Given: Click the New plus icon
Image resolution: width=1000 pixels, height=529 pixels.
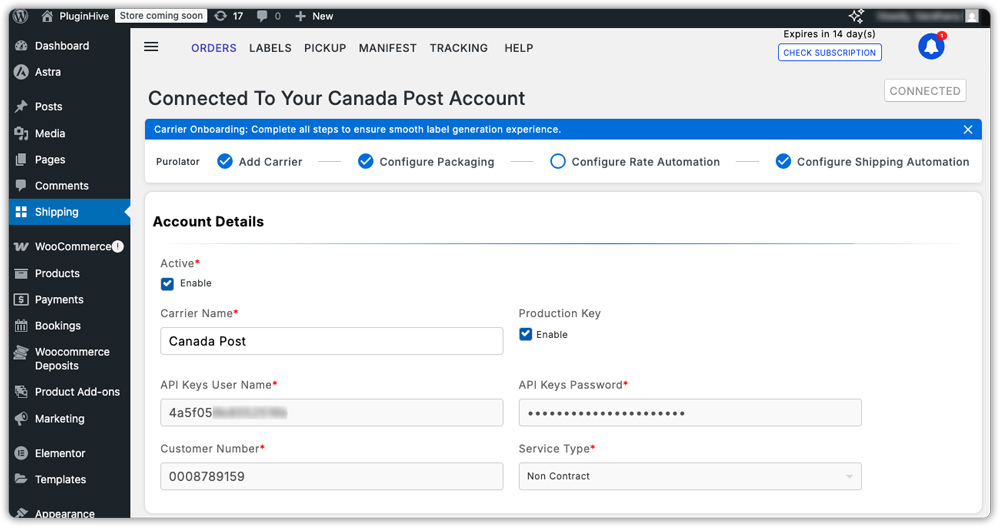Looking at the screenshot, I should pos(300,16).
